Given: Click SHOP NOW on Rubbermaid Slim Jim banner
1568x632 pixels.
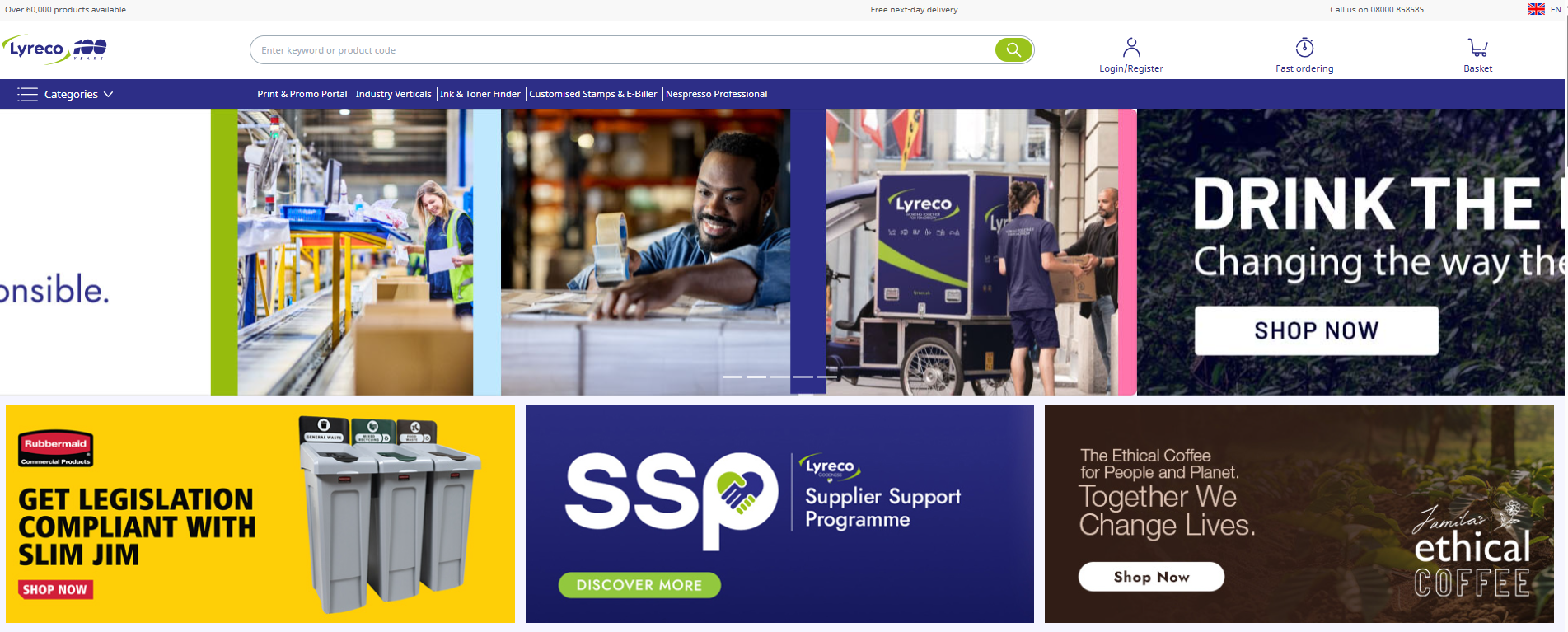Looking at the screenshot, I should [55, 589].
